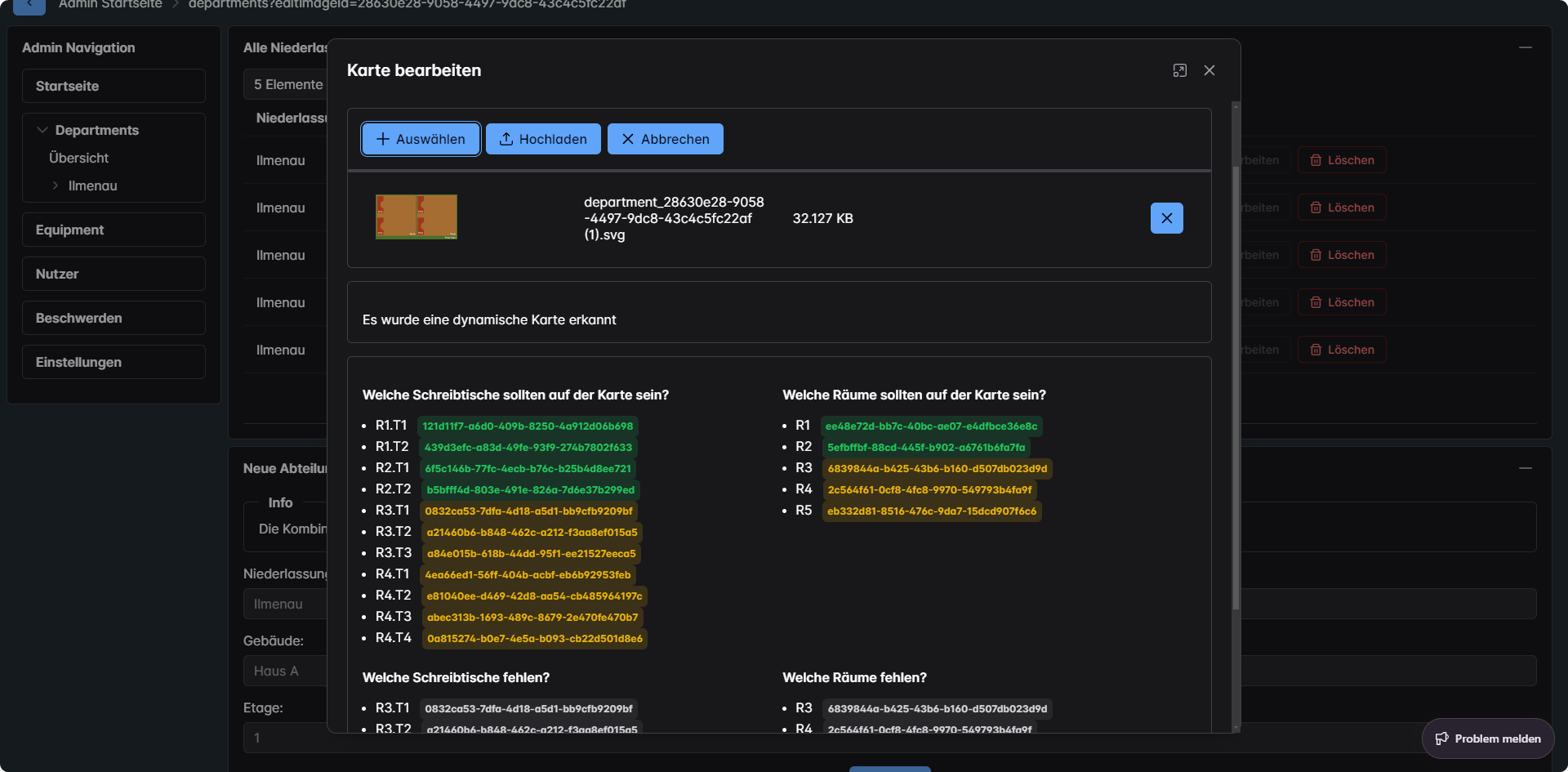
Task: Click desk ID tag R3.T1 under Welche Schreibtische fehlen
Action: click(x=528, y=708)
